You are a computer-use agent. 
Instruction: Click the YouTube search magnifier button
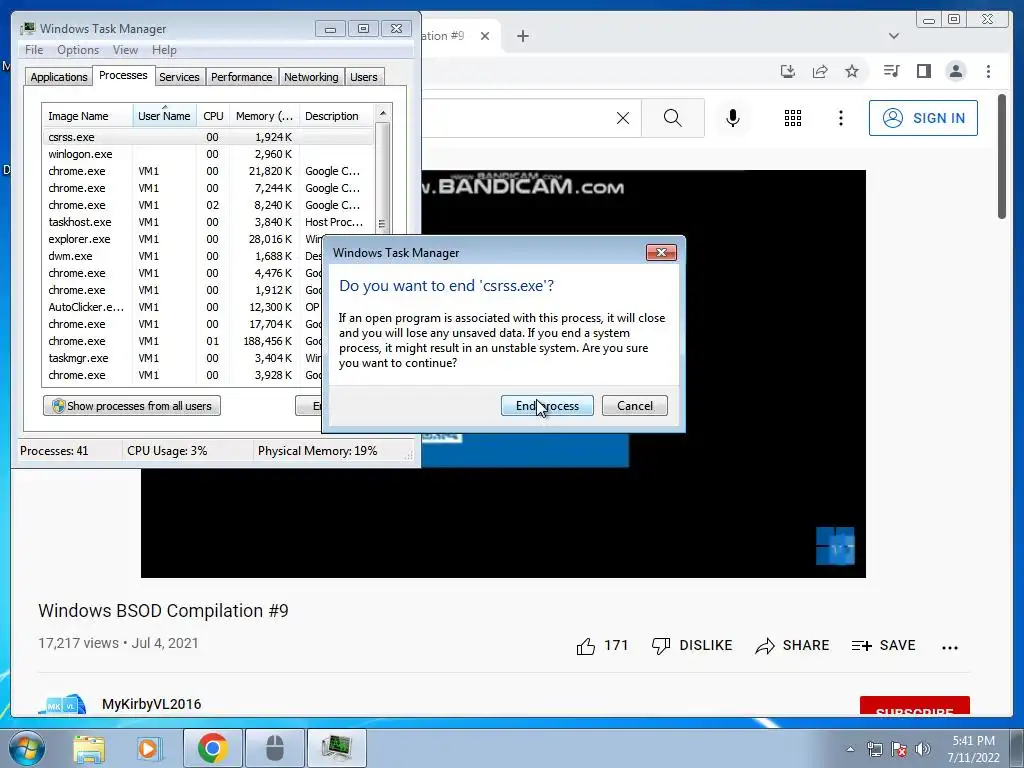pos(673,118)
